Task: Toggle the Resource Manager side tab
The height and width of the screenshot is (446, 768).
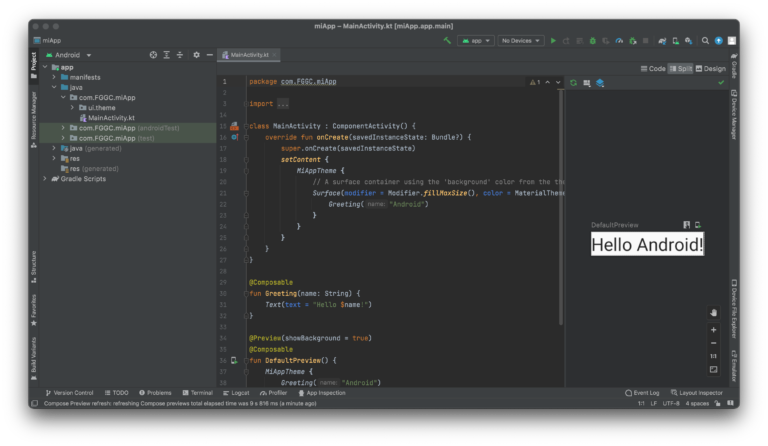Action: tap(34, 119)
